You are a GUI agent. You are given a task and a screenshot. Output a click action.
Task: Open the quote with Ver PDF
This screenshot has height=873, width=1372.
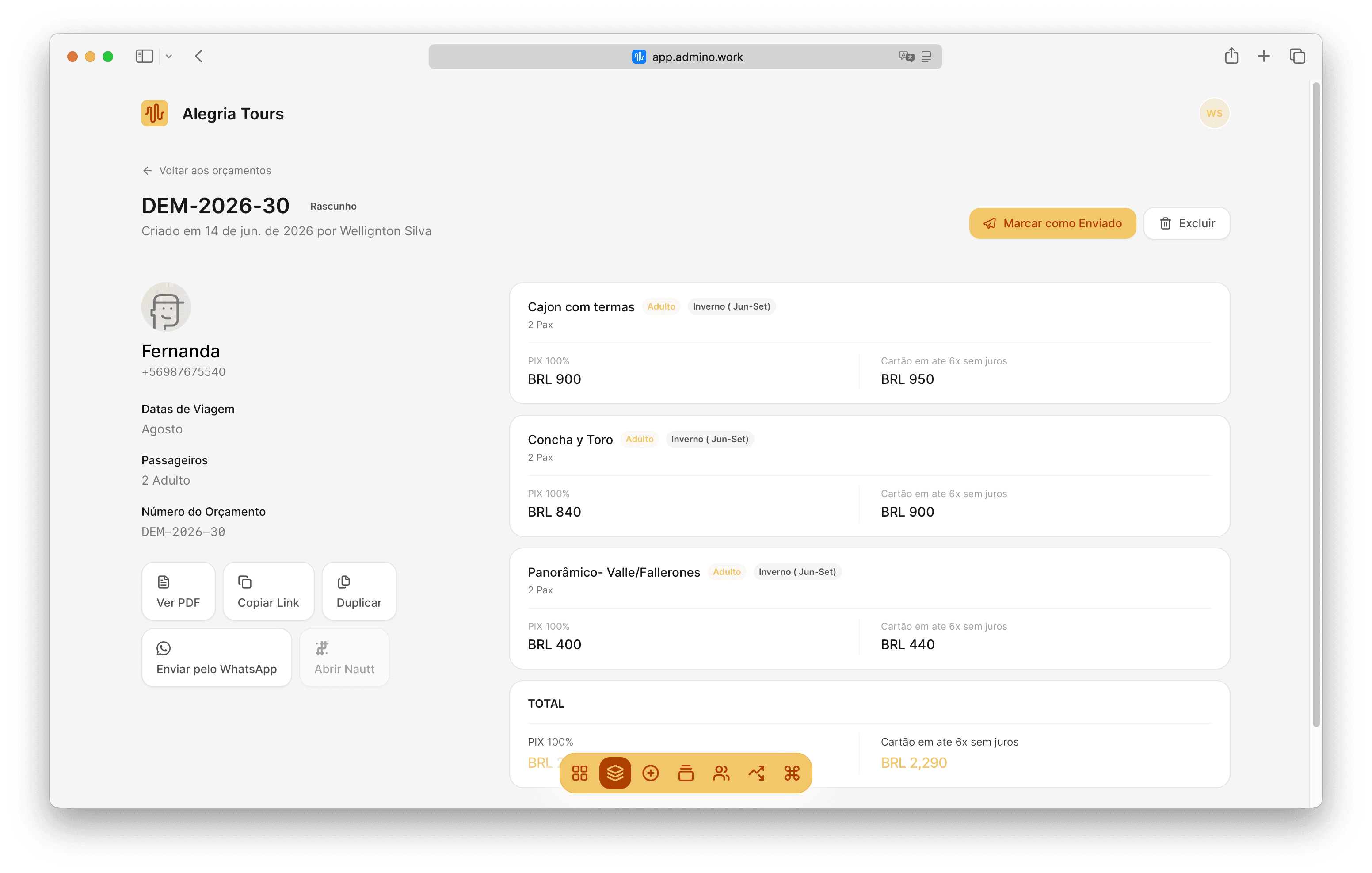(x=178, y=591)
